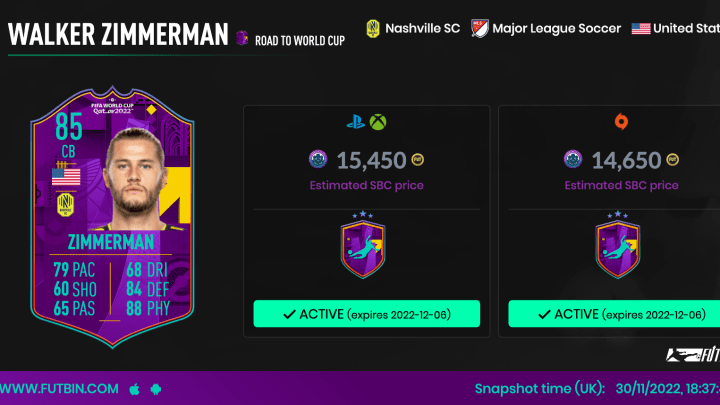Click the Android app icon in footer
This screenshot has height=405, width=720.
click(156, 389)
